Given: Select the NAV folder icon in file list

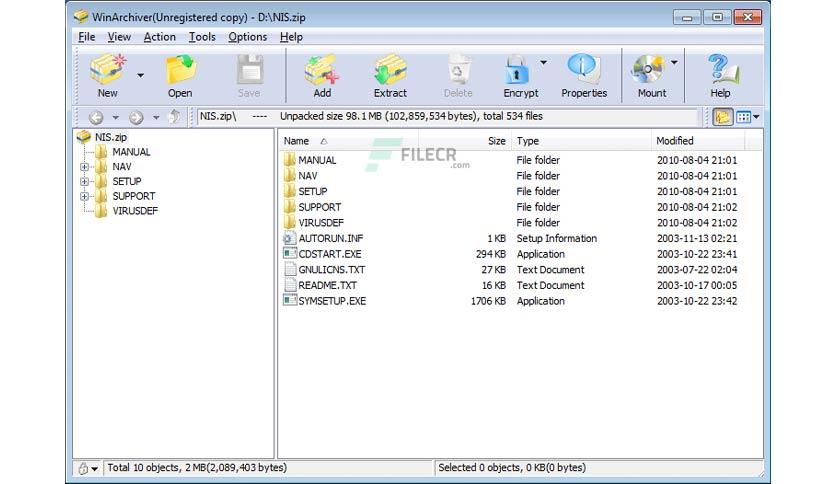Looking at the screenshot, I should (x=290, y=175).
